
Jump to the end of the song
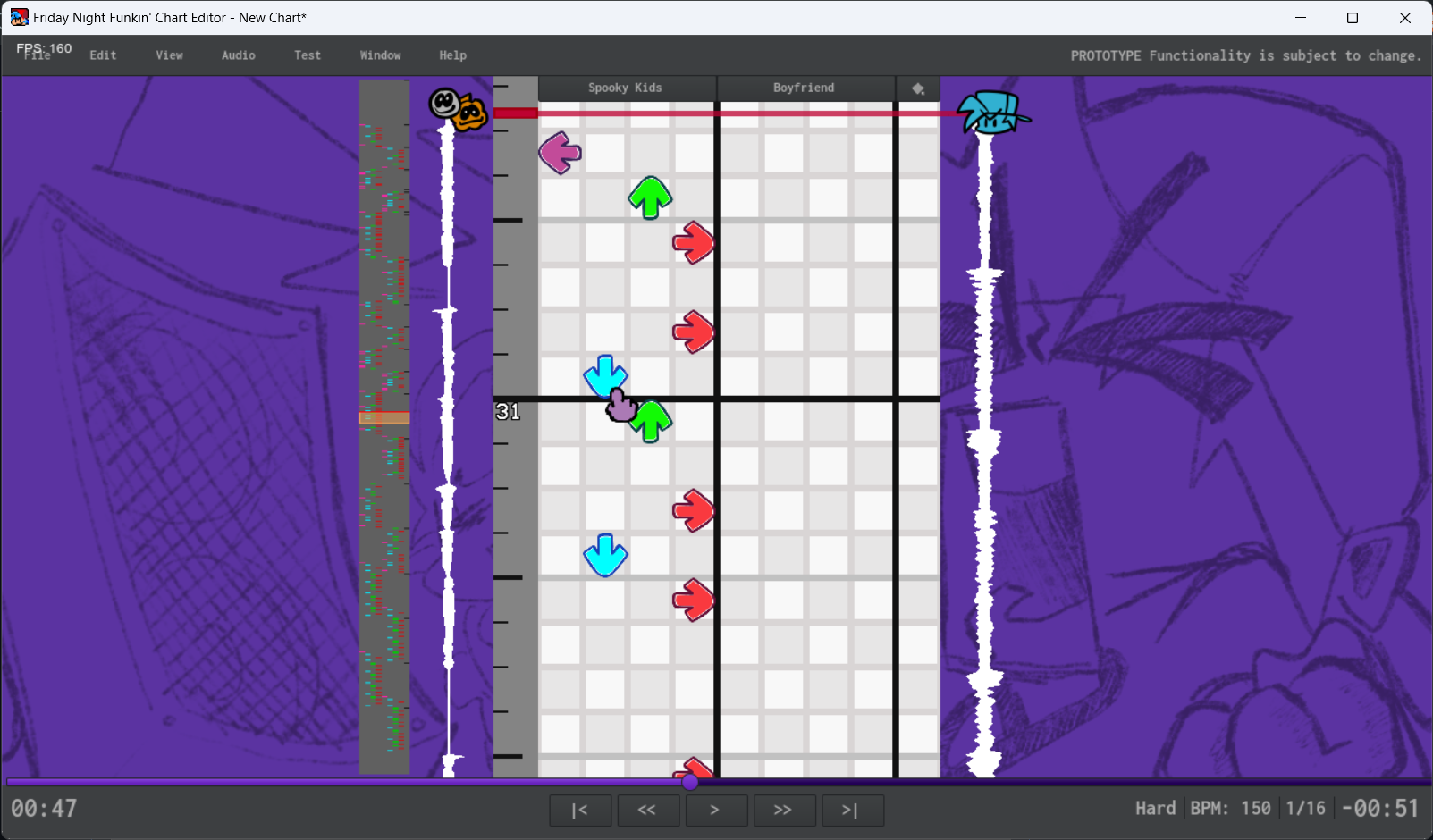pyautogui.click(x=853, y=811)
